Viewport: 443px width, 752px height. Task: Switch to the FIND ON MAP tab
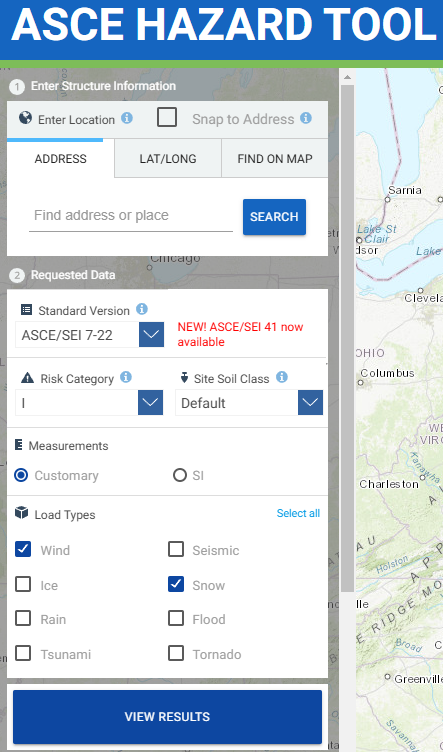pos(275,159)
